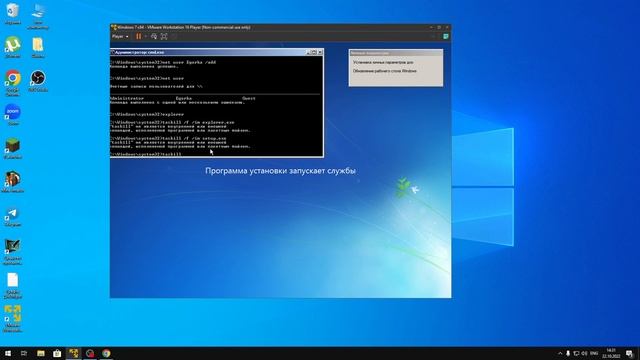The image size is (640, 360).
Task: Open volume control in the system tray
Action: (584, 353)
